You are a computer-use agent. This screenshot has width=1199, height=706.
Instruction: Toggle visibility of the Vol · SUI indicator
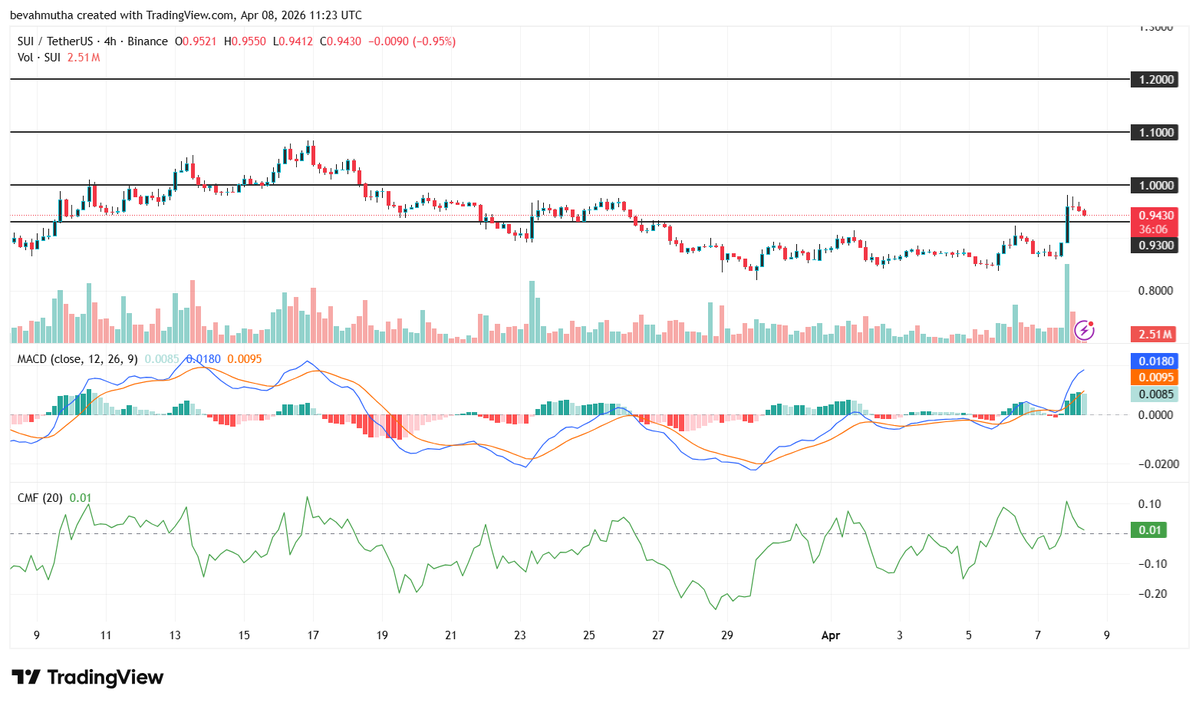(x=37, y=58)
